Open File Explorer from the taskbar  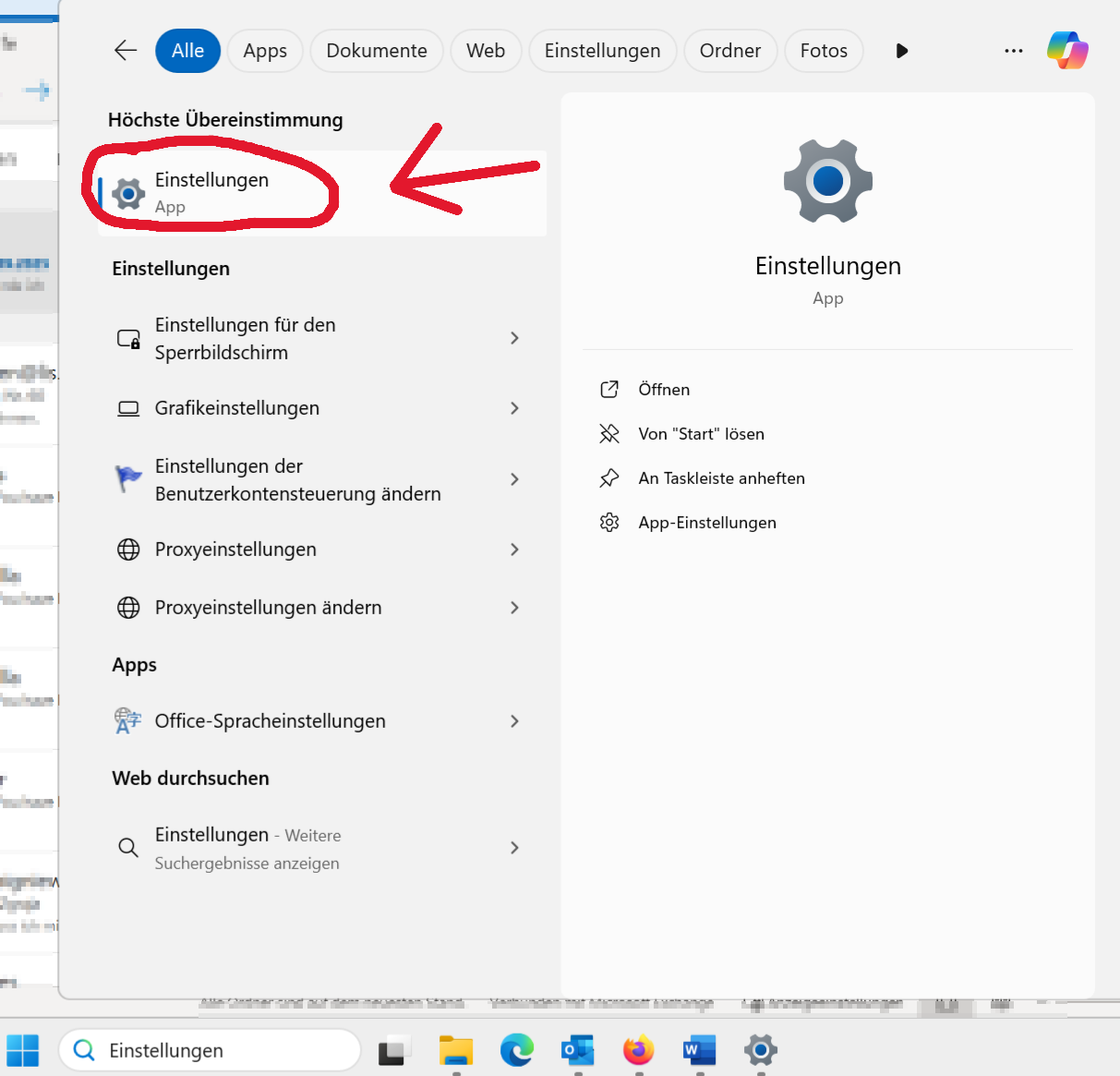click(x=455, y=1050)
